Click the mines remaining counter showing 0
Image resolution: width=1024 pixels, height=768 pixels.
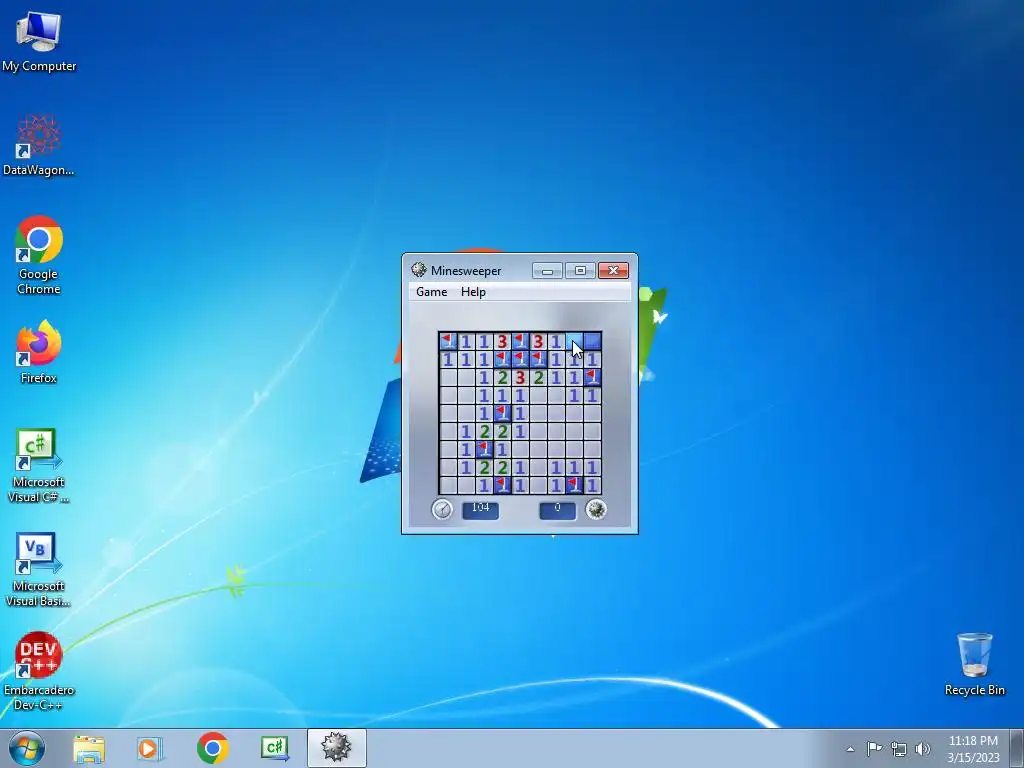pyautogui.click(x=558, y=509)
